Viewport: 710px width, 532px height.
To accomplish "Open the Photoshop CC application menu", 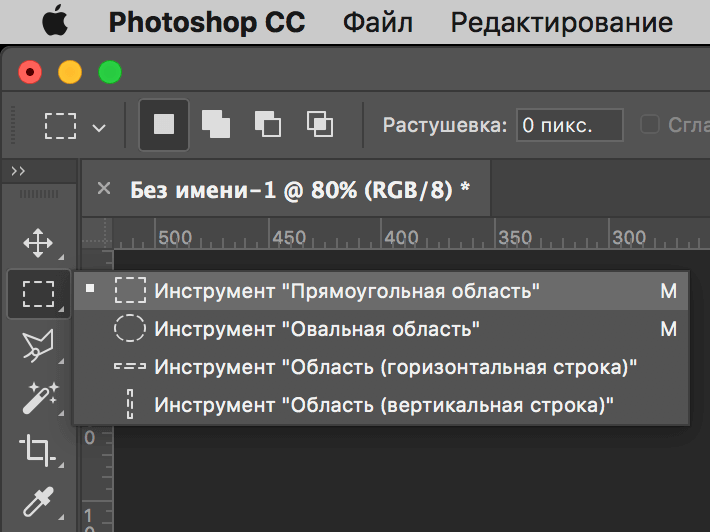I will pos(207,22).
